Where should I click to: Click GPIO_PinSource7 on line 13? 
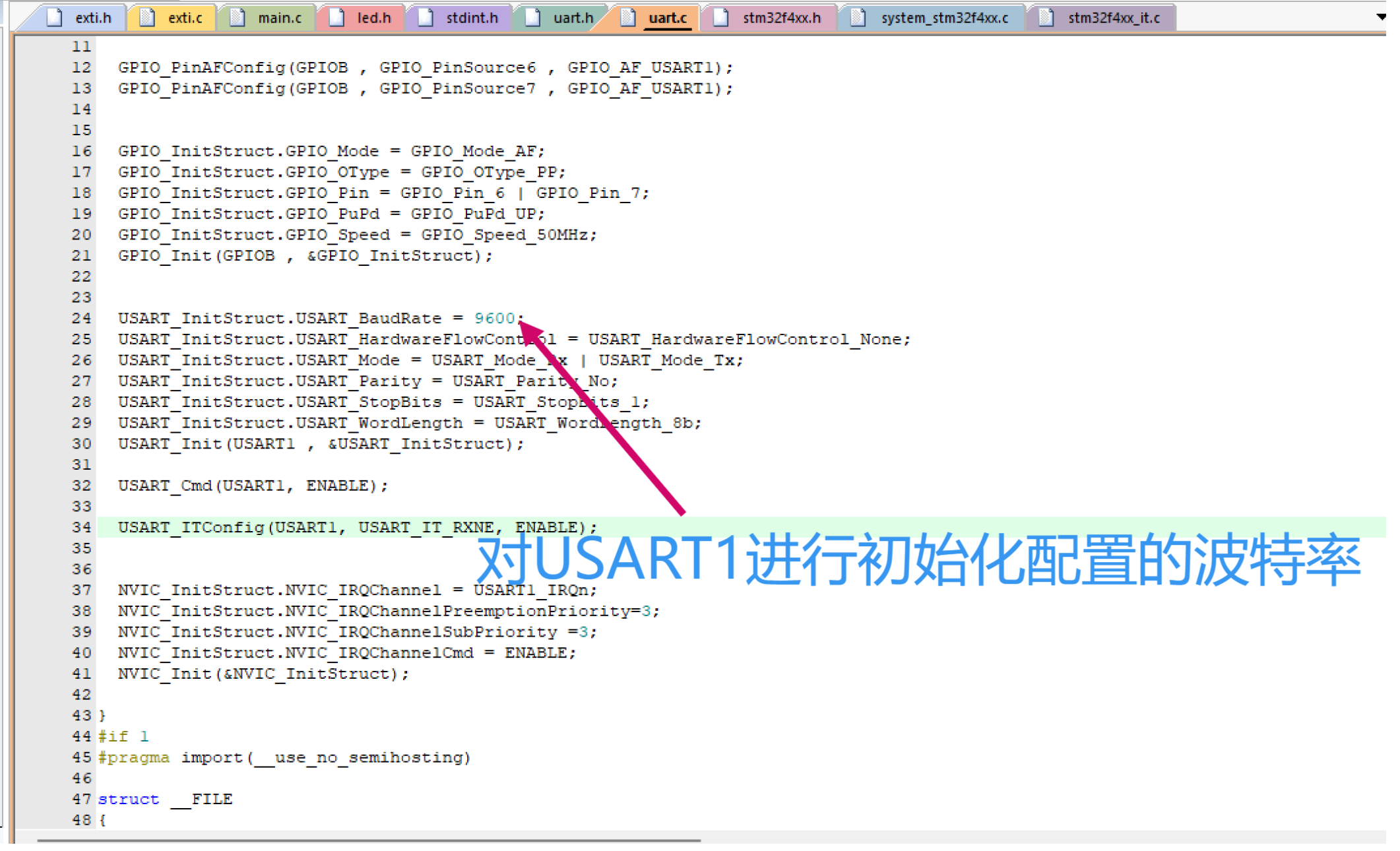[x=458, y=88]
